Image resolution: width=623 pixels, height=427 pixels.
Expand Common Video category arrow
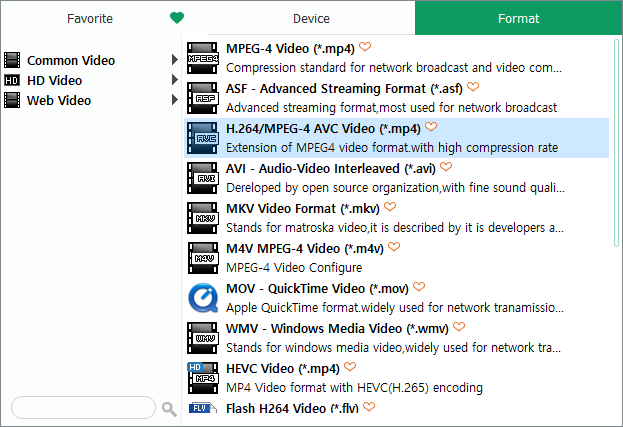tap(174, 60)
